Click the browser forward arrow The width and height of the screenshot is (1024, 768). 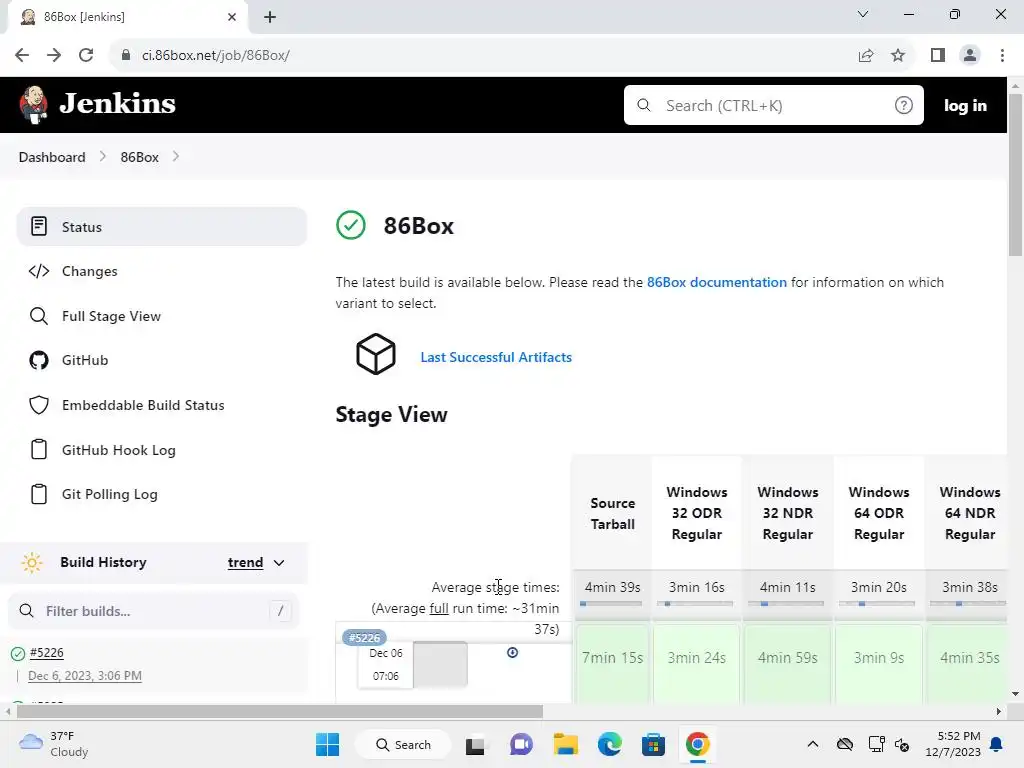54,55
